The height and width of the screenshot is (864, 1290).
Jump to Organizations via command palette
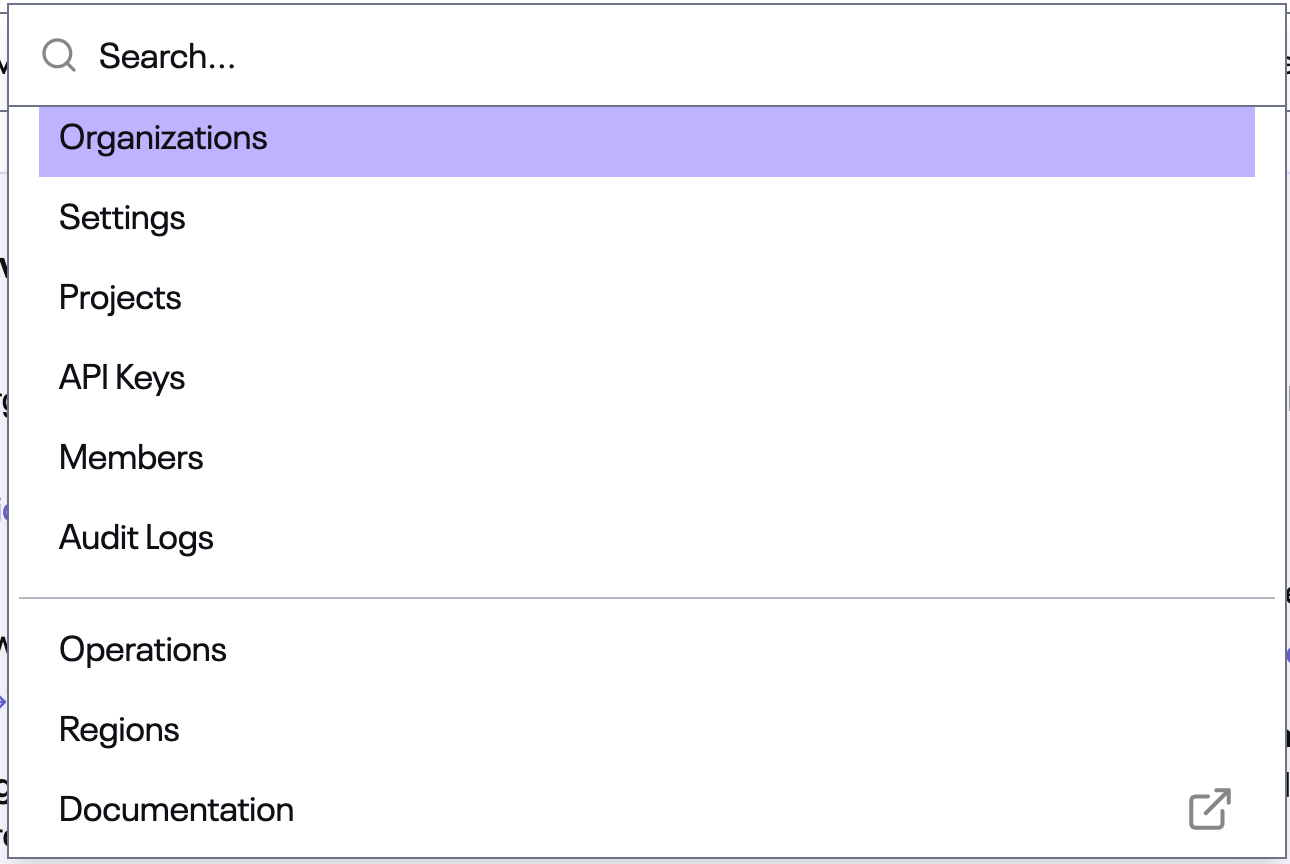tap(164, 138)
